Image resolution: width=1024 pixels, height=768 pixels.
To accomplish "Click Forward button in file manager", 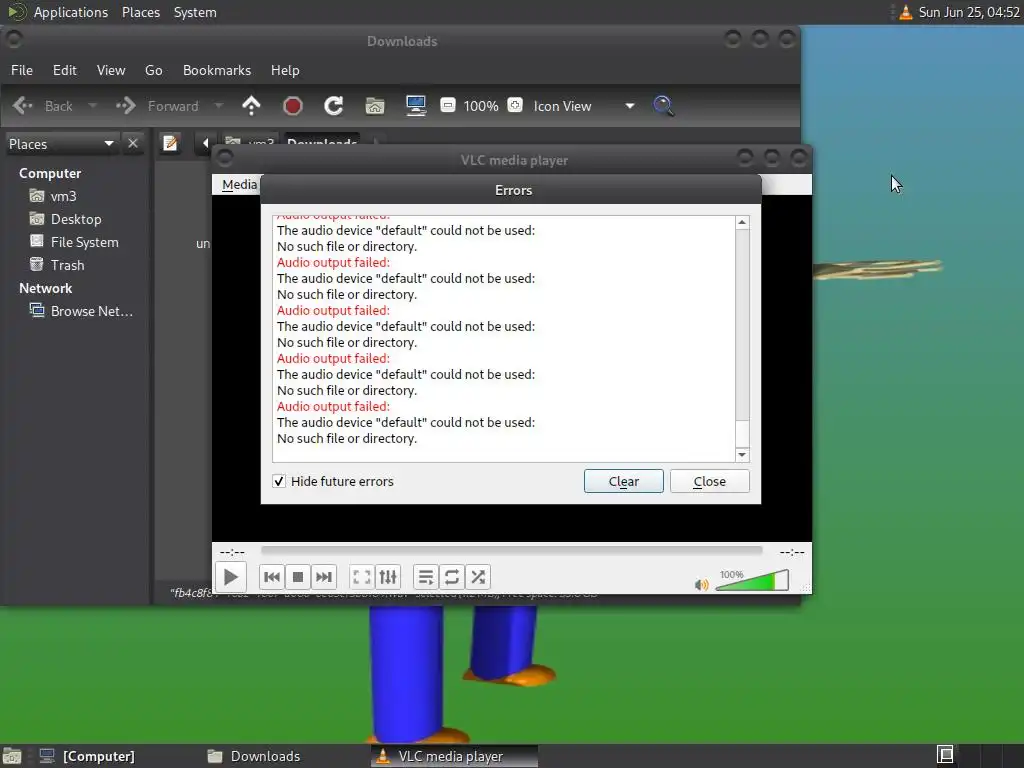I will point(157,106).
